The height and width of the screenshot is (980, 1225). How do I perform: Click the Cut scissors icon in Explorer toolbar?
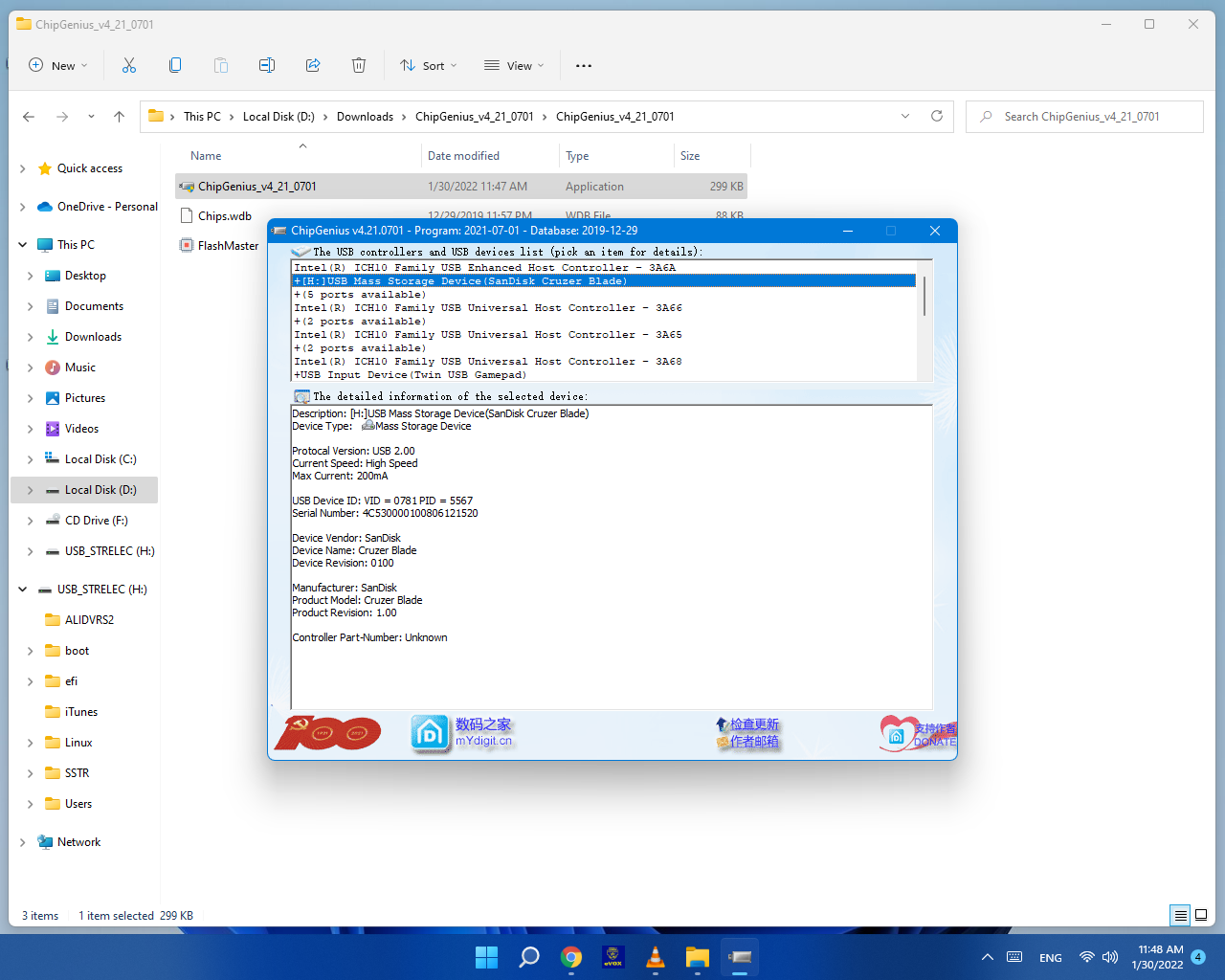click(x=129, y=65)
